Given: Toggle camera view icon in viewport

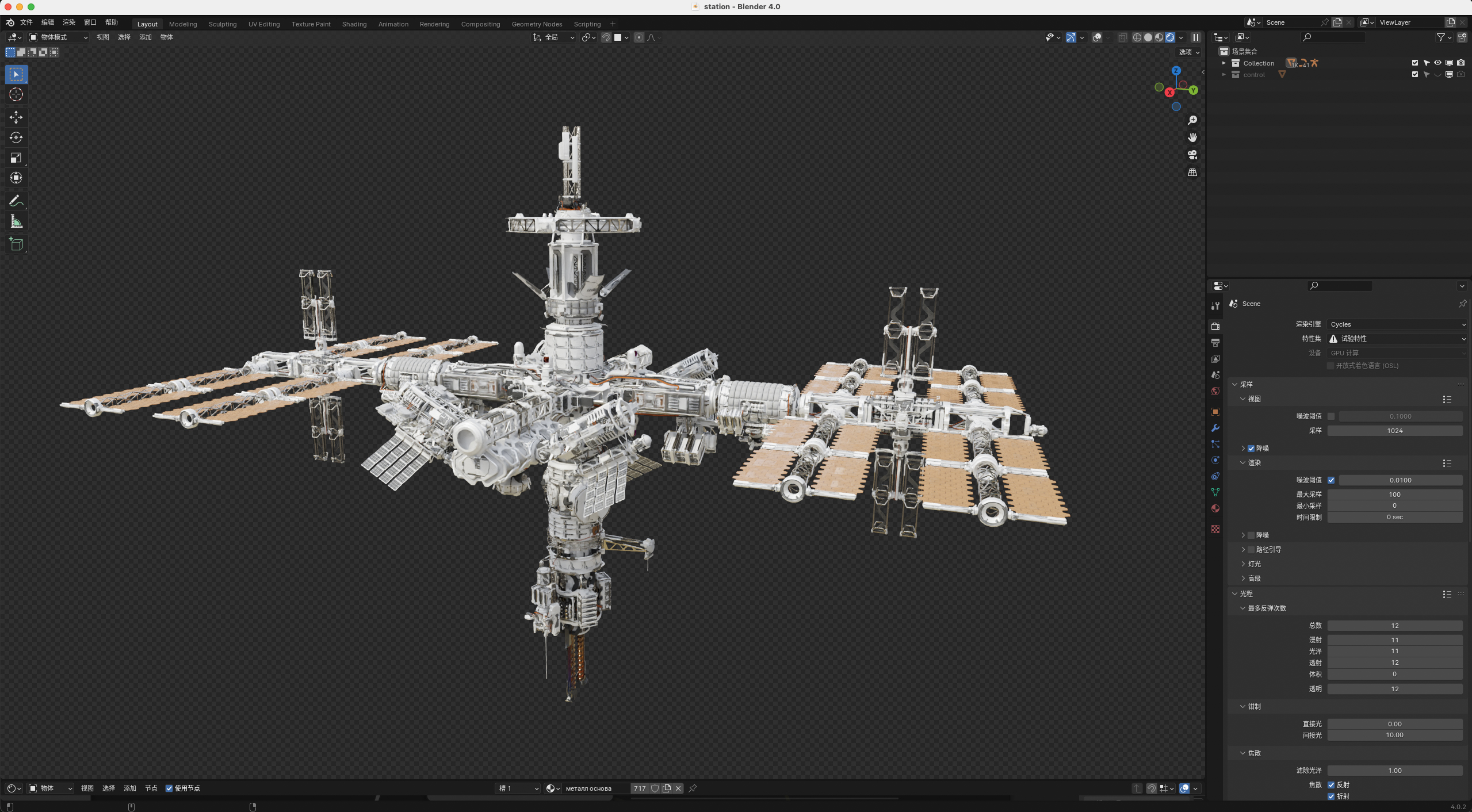Looking at the screenshot, I should tap(1192, 155).
